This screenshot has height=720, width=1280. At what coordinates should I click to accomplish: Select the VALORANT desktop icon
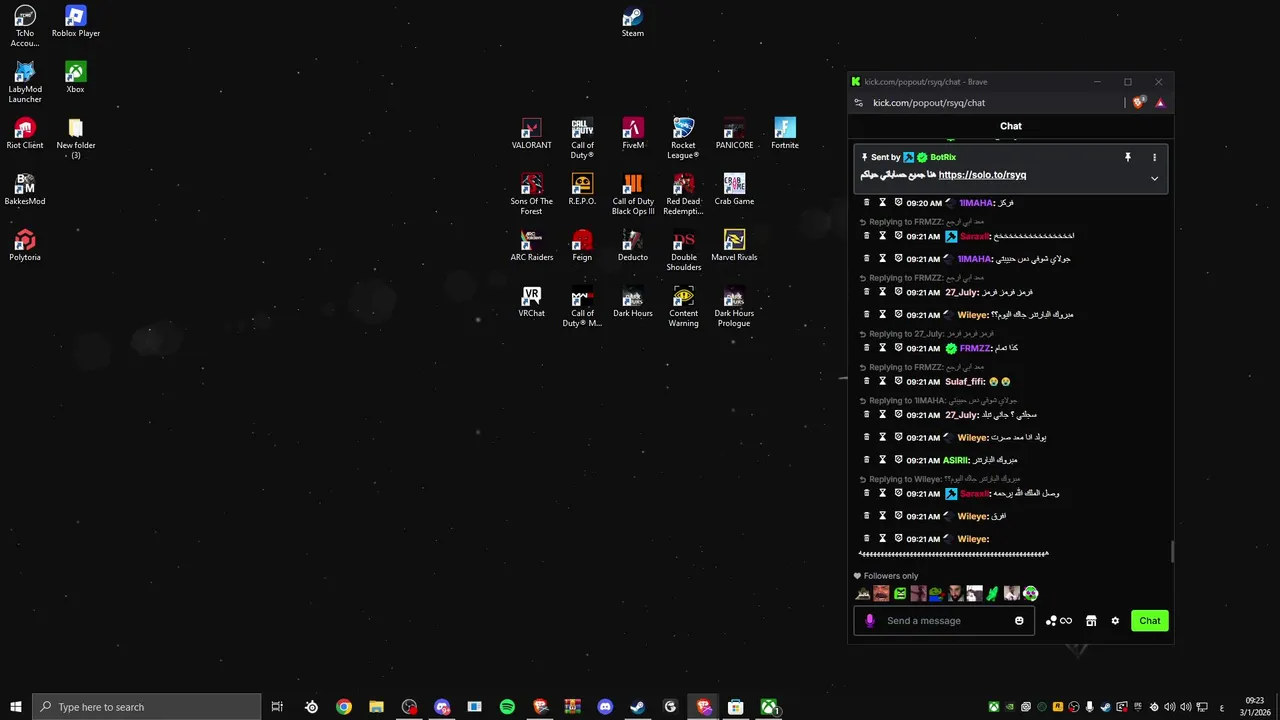pyautogui.click(x=531, y=134)
